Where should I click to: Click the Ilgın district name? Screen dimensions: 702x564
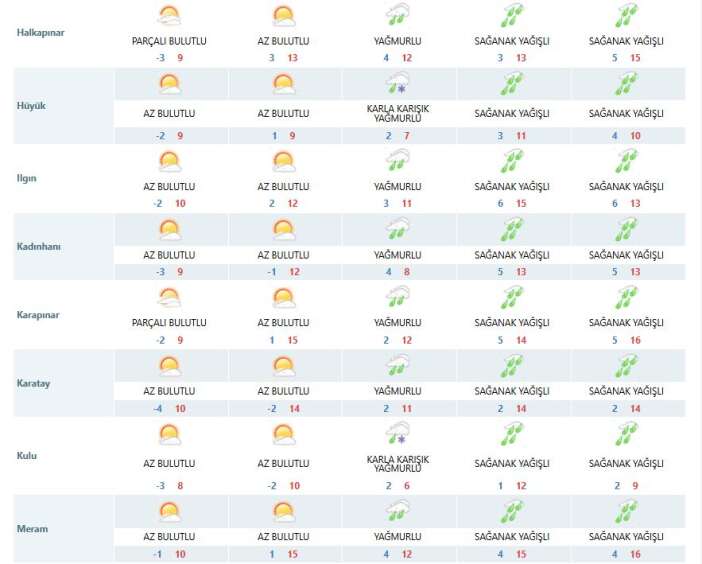tap(30, 177)
